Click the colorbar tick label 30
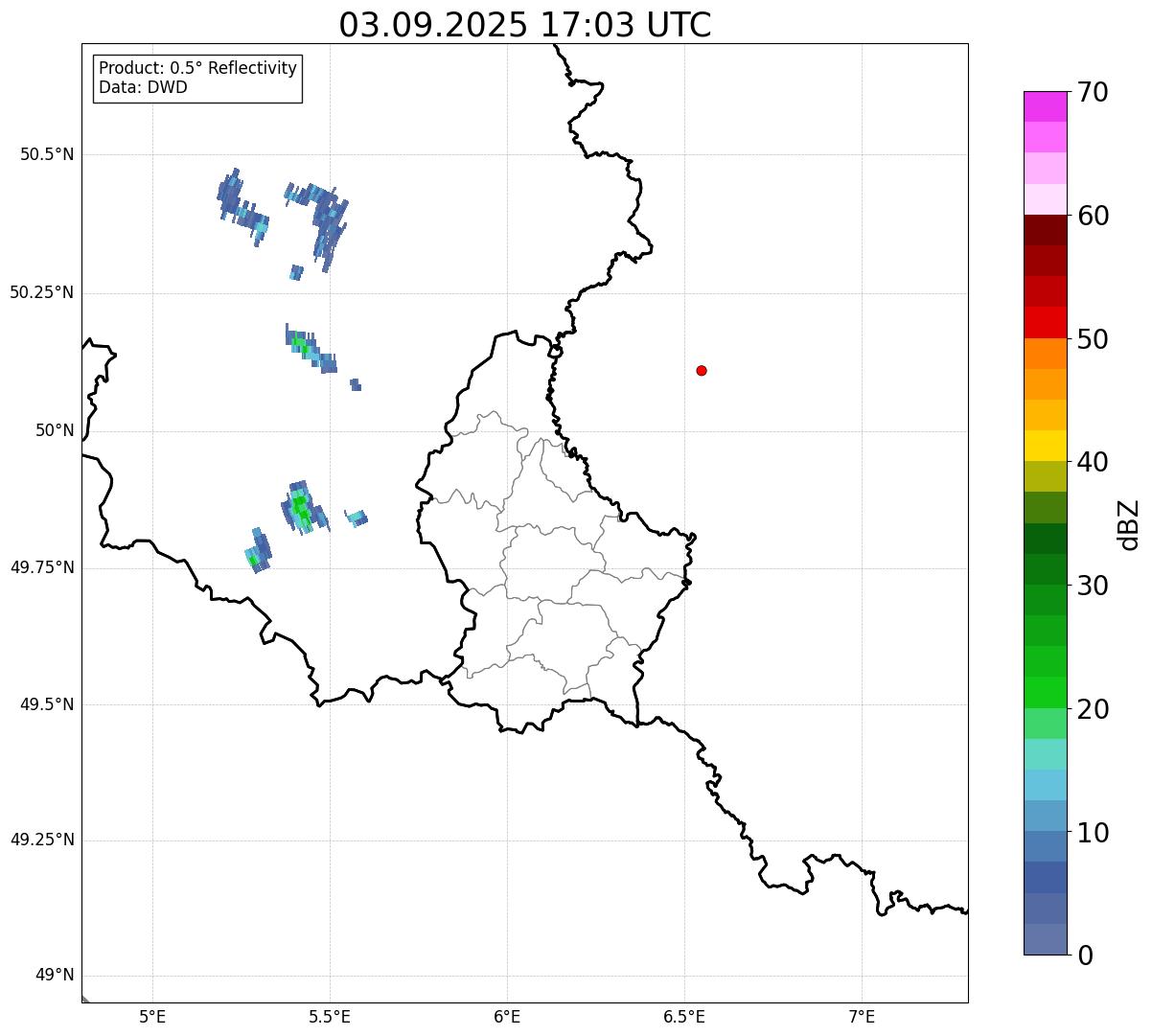This screenshot has width=1152, height=1036. coord(1093,586)
